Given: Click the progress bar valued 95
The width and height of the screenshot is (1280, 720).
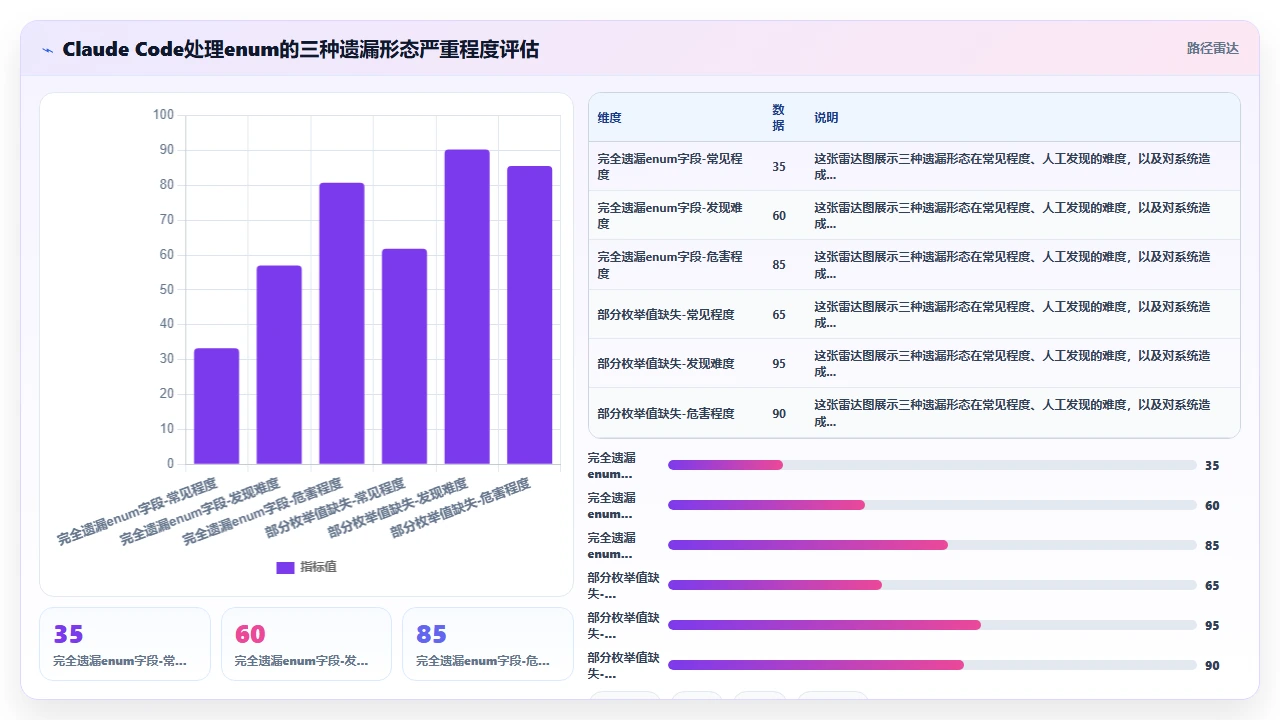Looking at the screenshot, I should pos(932,625).
